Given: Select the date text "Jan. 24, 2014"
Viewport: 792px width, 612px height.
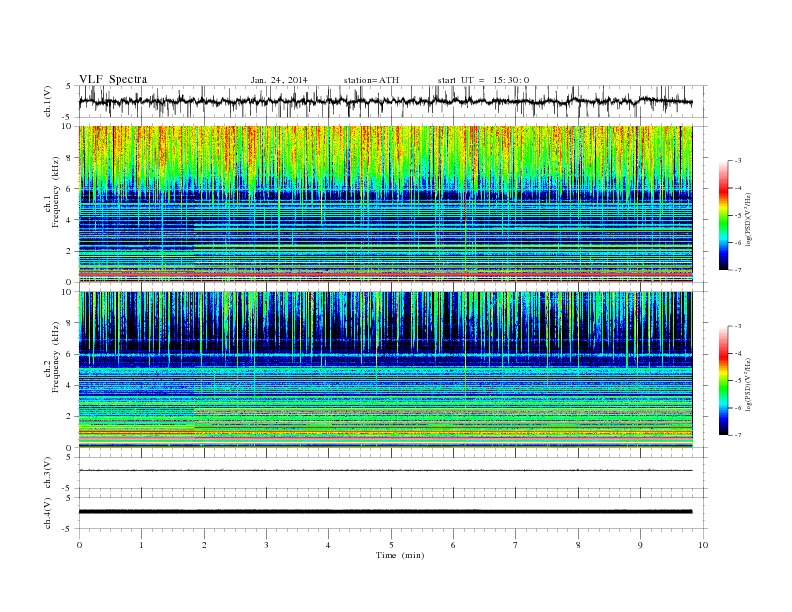Looking at the screenshot, I should 279,80.
